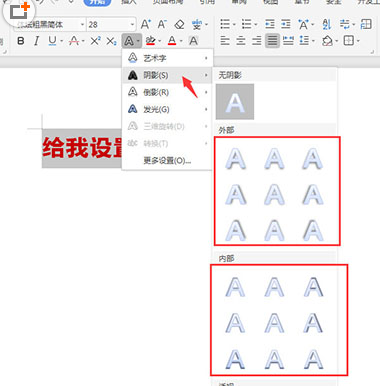This screenshot has height=386, width=392.
Task: Align paragraph to the right
Action: pos(256,41)
